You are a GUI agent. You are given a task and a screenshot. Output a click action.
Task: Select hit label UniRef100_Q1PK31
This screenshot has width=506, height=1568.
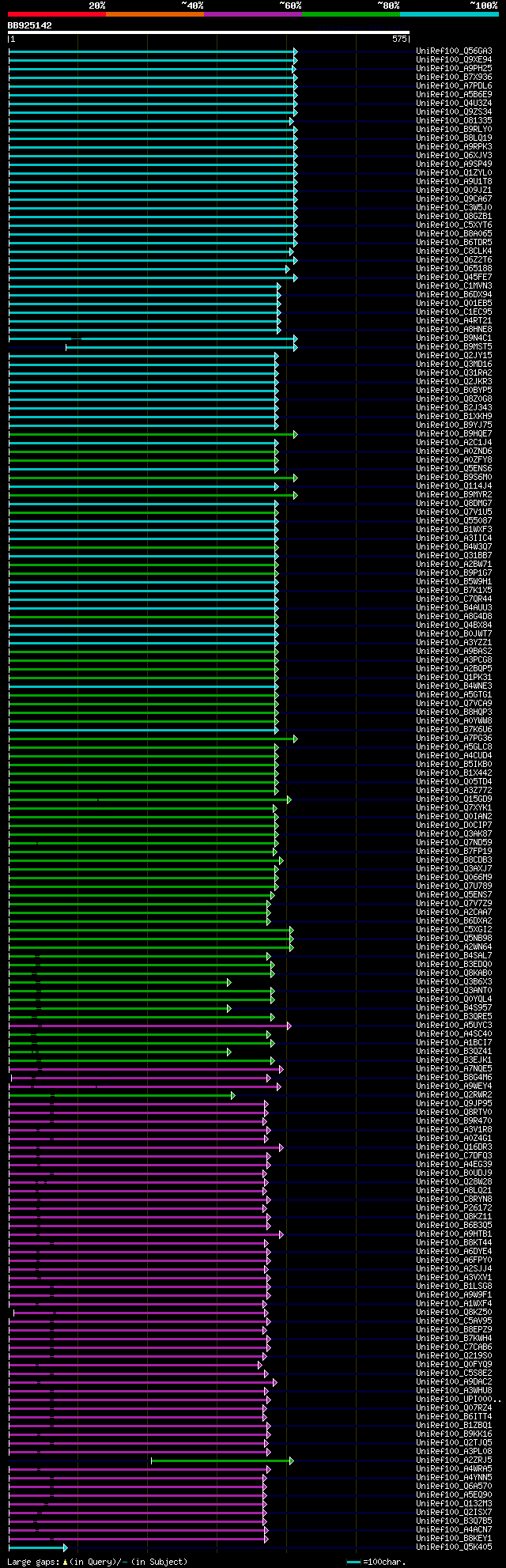454,677
